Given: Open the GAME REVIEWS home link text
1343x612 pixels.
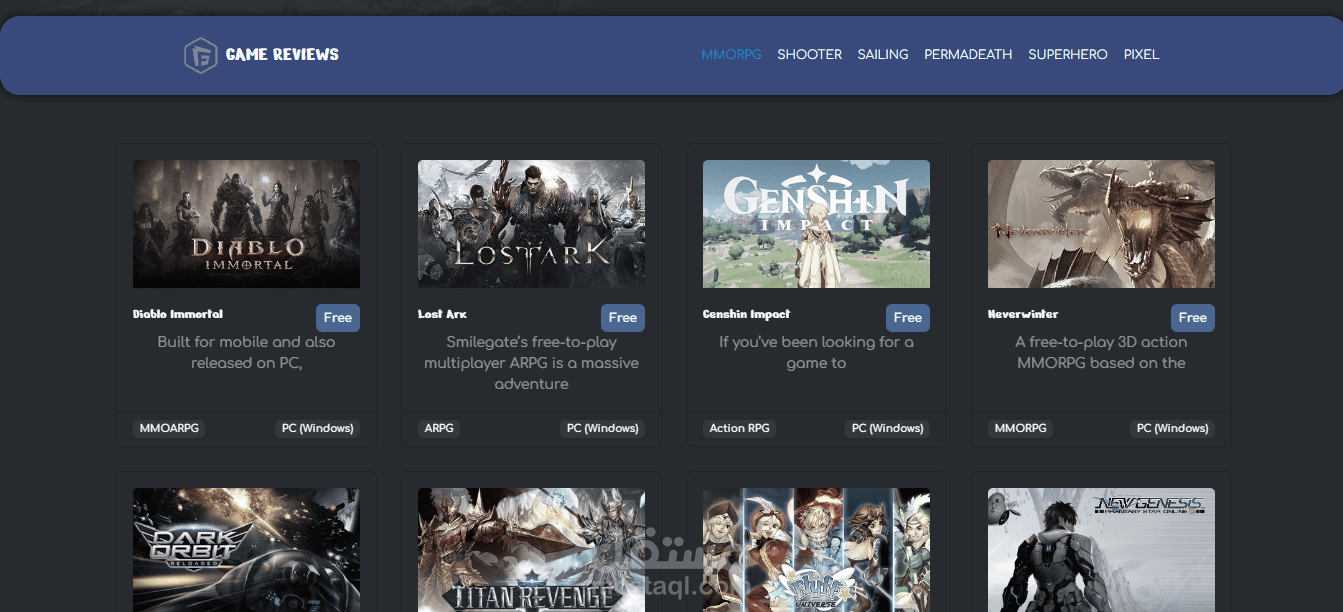Looking at the screenshot, I should coord(282,55).
